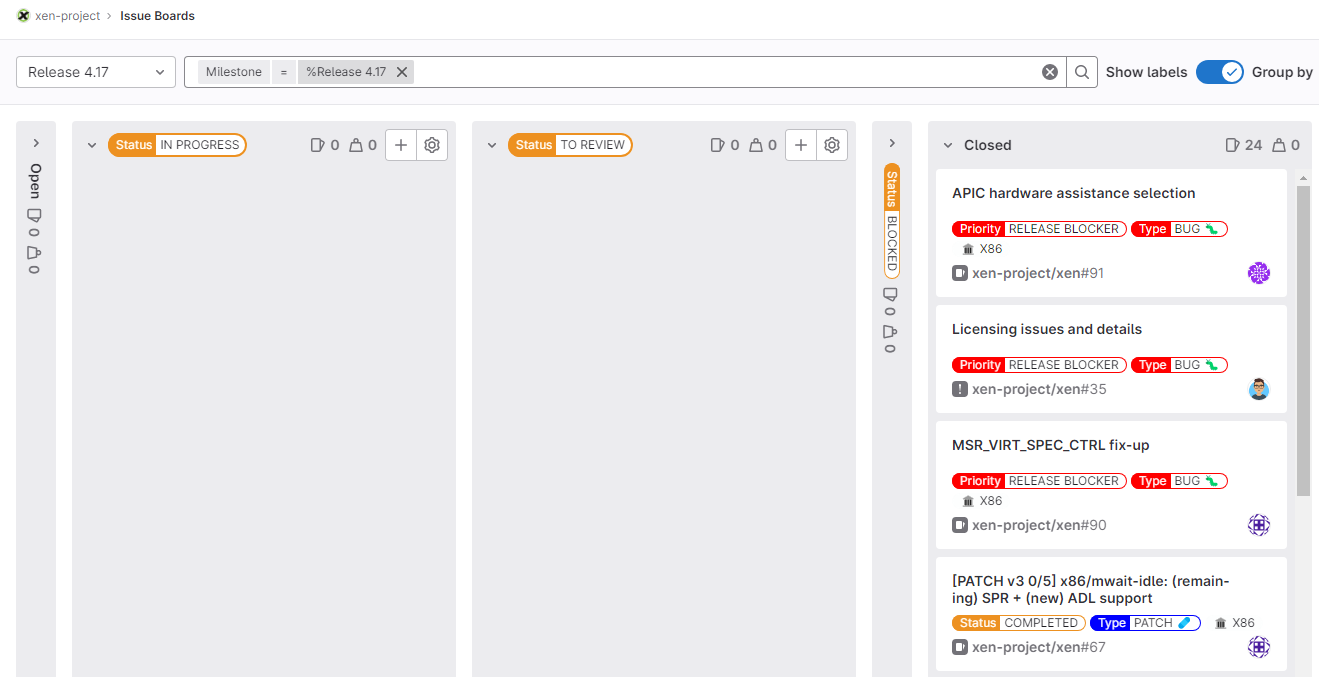Click assignee avatar on issue #90
The width and height of the screenshot is (1319, 677).
click(1259, 525)
